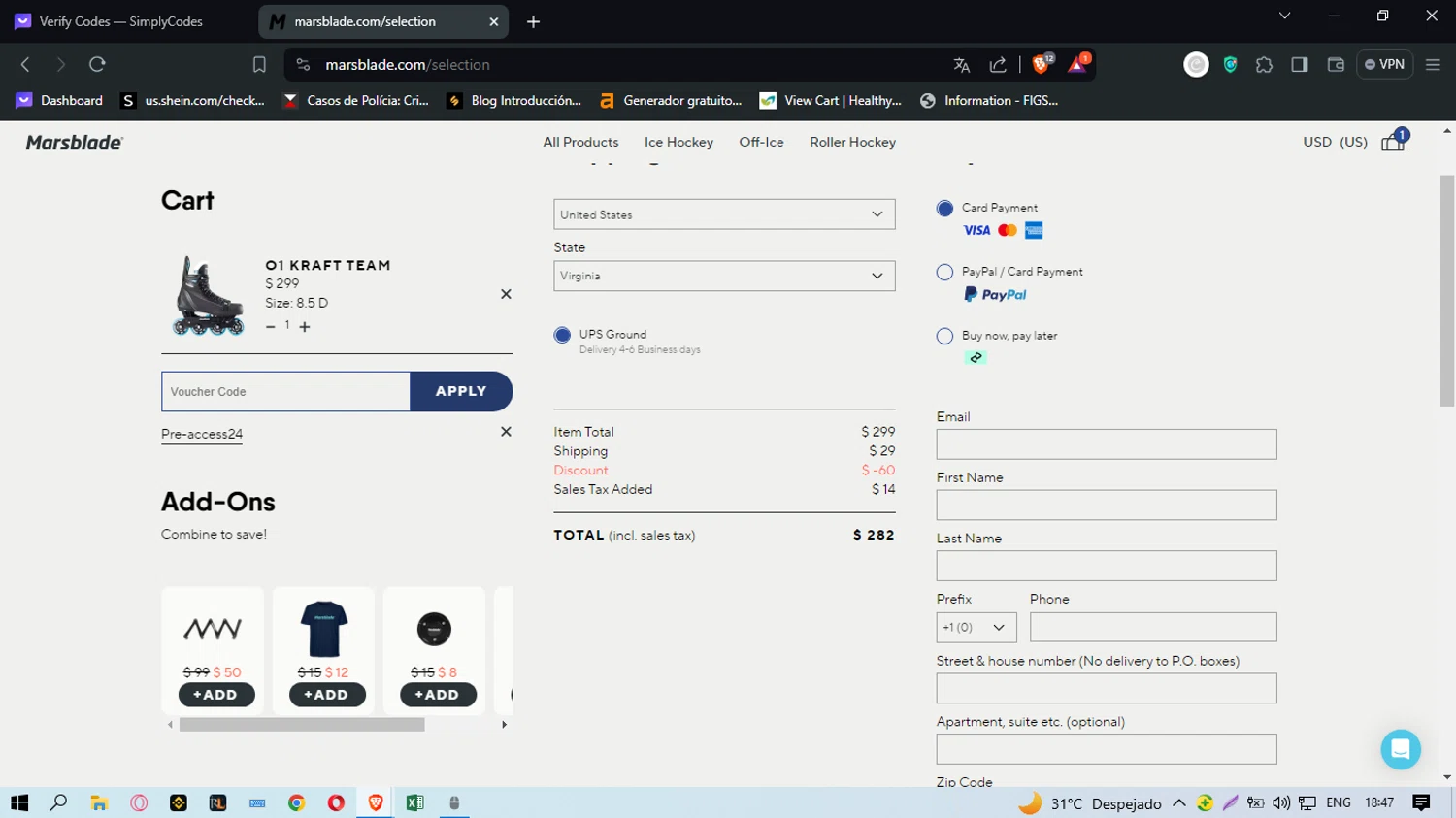Change the USD (US) currency selector

(x=1335, y=143)
